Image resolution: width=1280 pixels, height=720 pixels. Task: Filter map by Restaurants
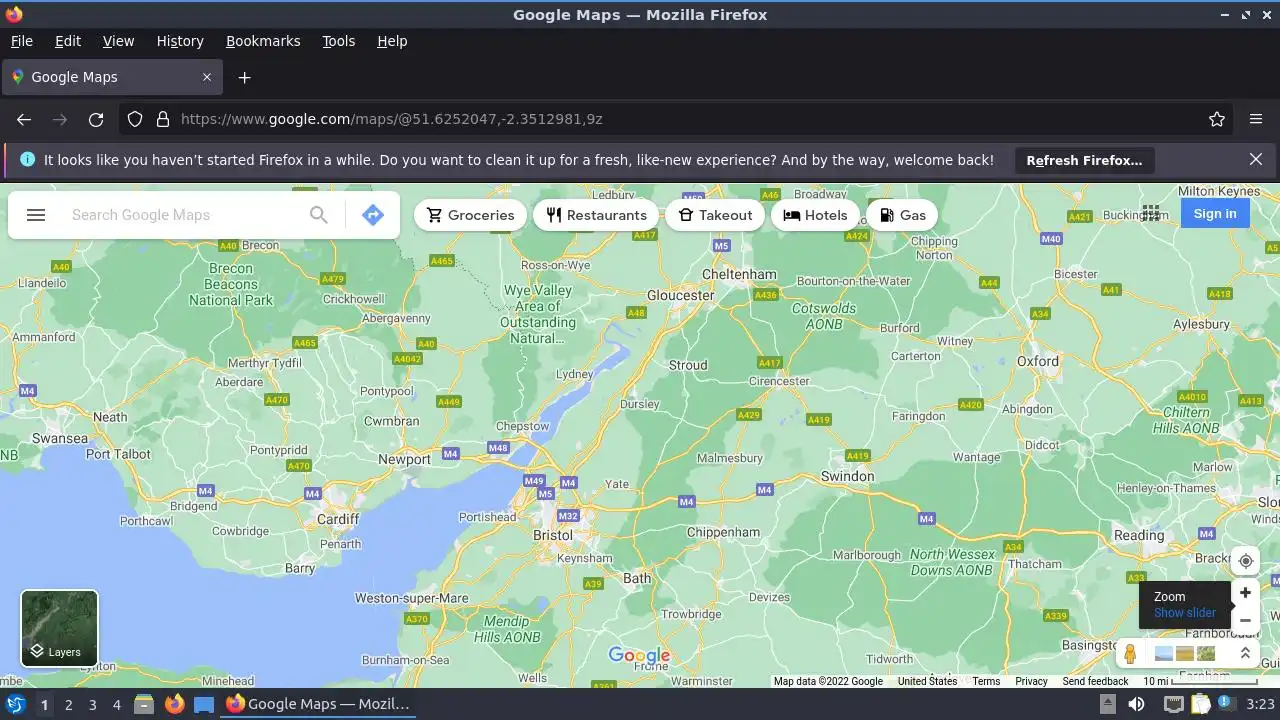pos(597,215)
